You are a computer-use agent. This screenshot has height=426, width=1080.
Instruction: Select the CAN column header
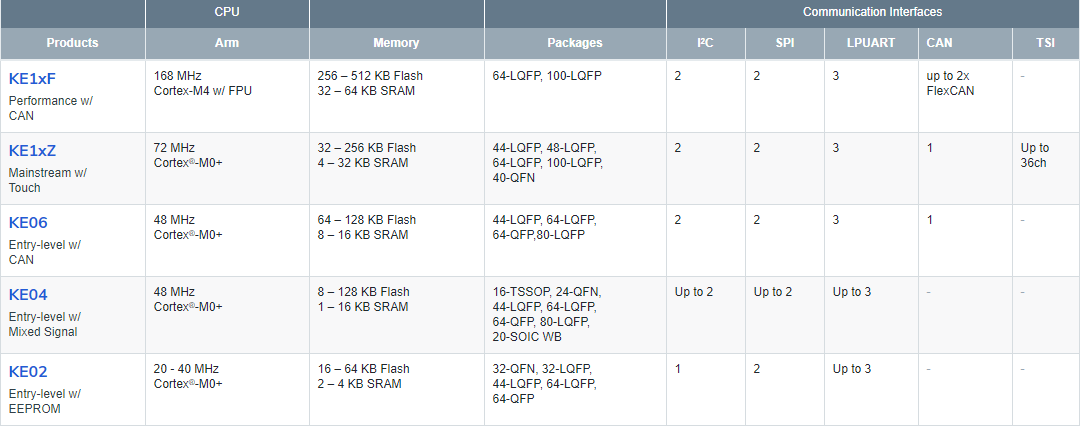(x=939, y=43)
